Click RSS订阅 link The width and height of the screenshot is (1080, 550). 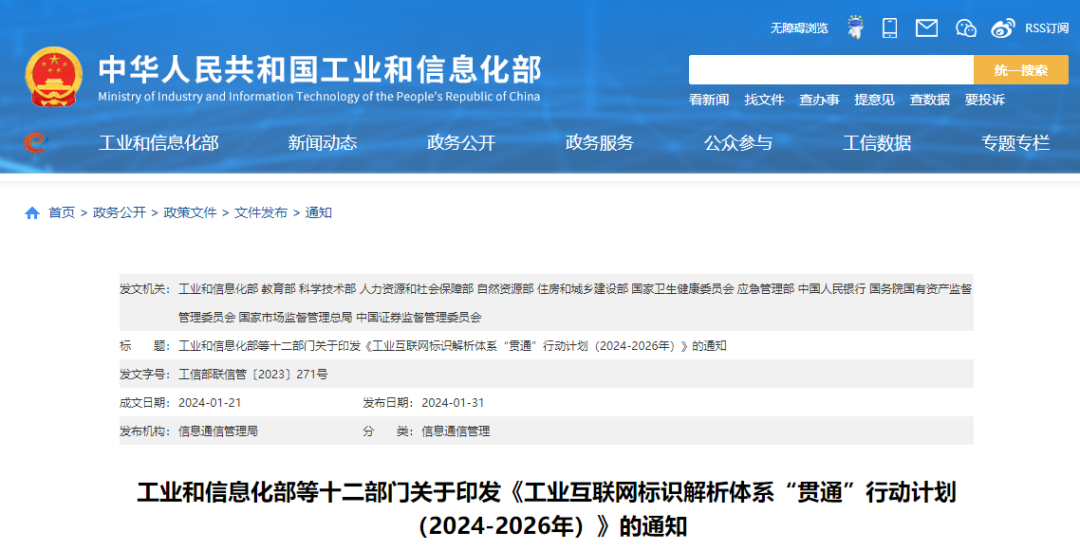1046,28
